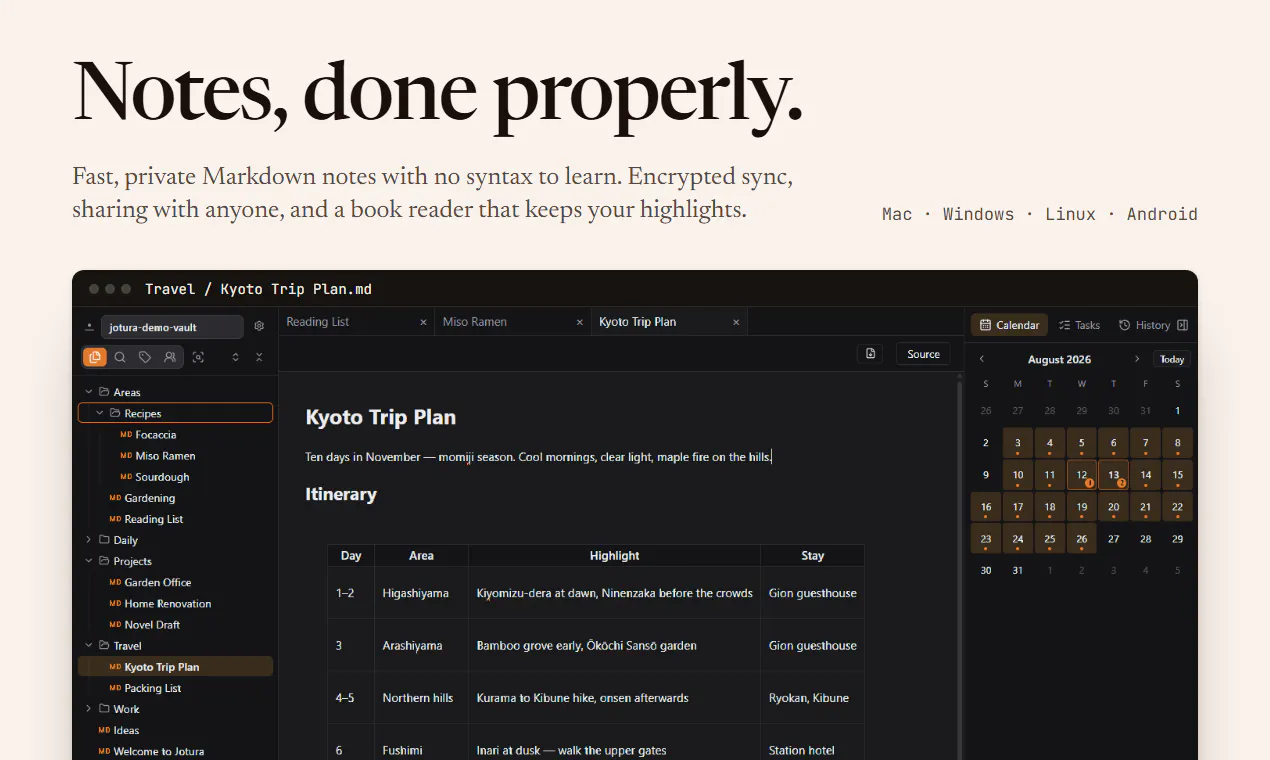Switch to the Reading List editor tab
The image size is (1270, 760).
click(356, 322)
